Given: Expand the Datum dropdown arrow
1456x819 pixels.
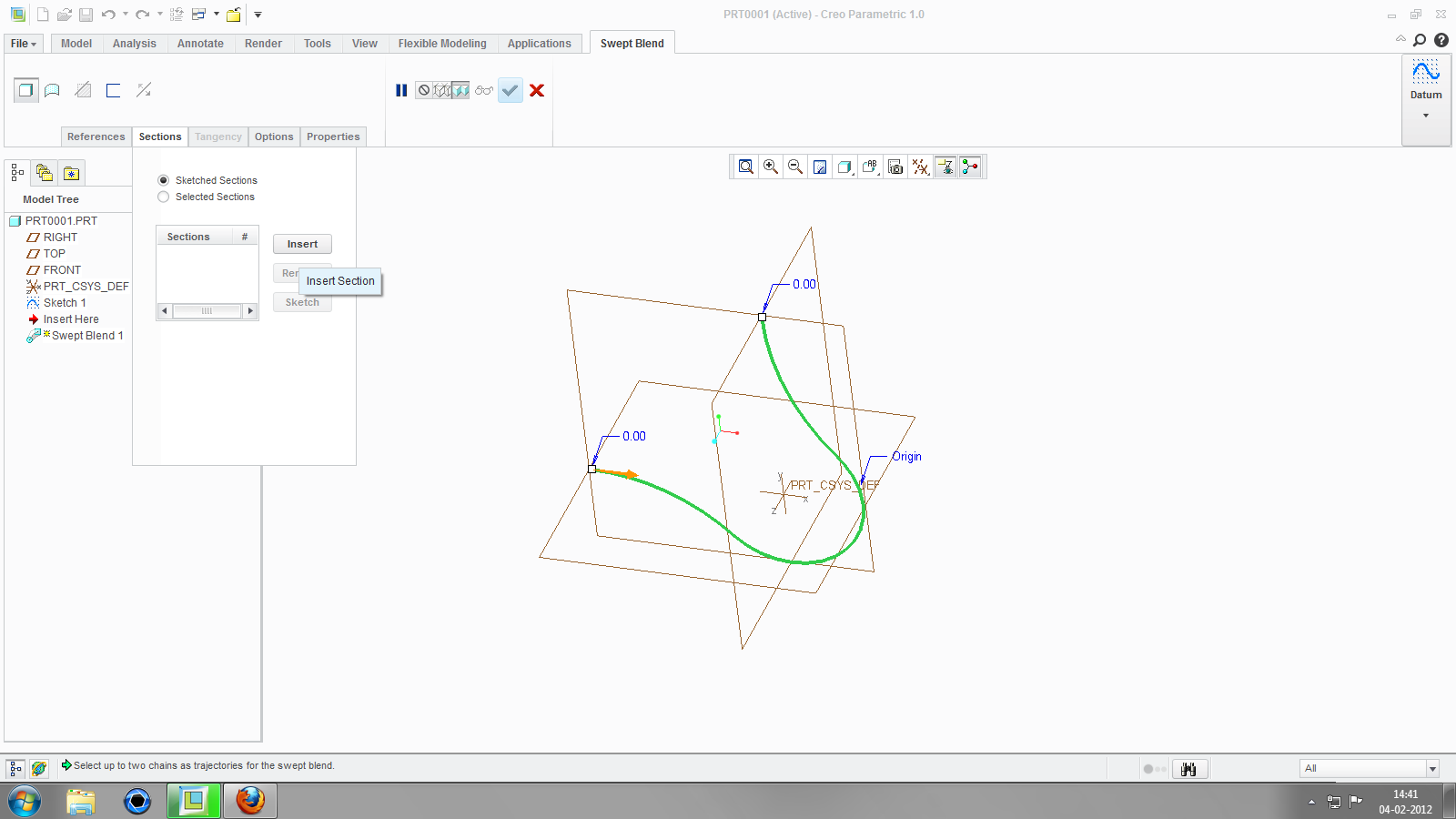Looking at the screenshot, I should pos(1426,116).
